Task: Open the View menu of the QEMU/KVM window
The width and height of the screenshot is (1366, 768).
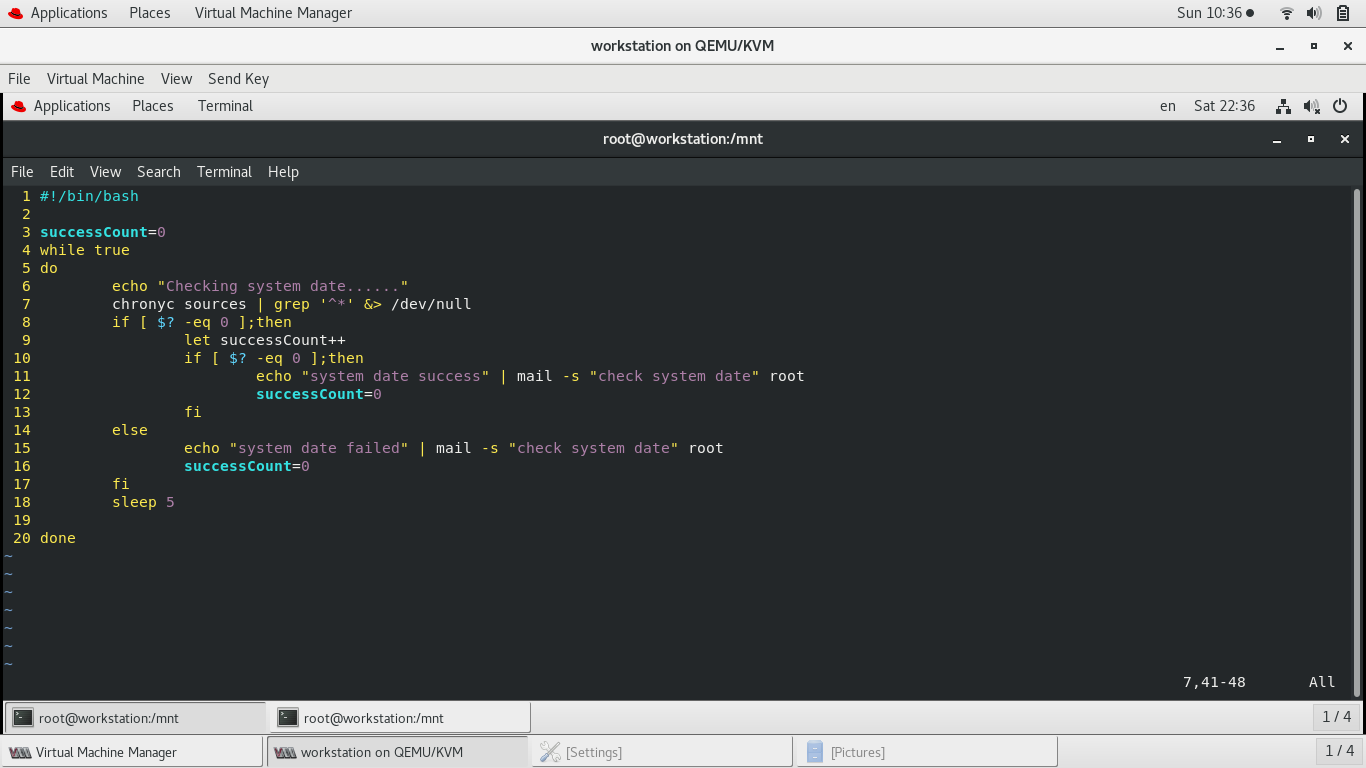Action: point(176,79)
